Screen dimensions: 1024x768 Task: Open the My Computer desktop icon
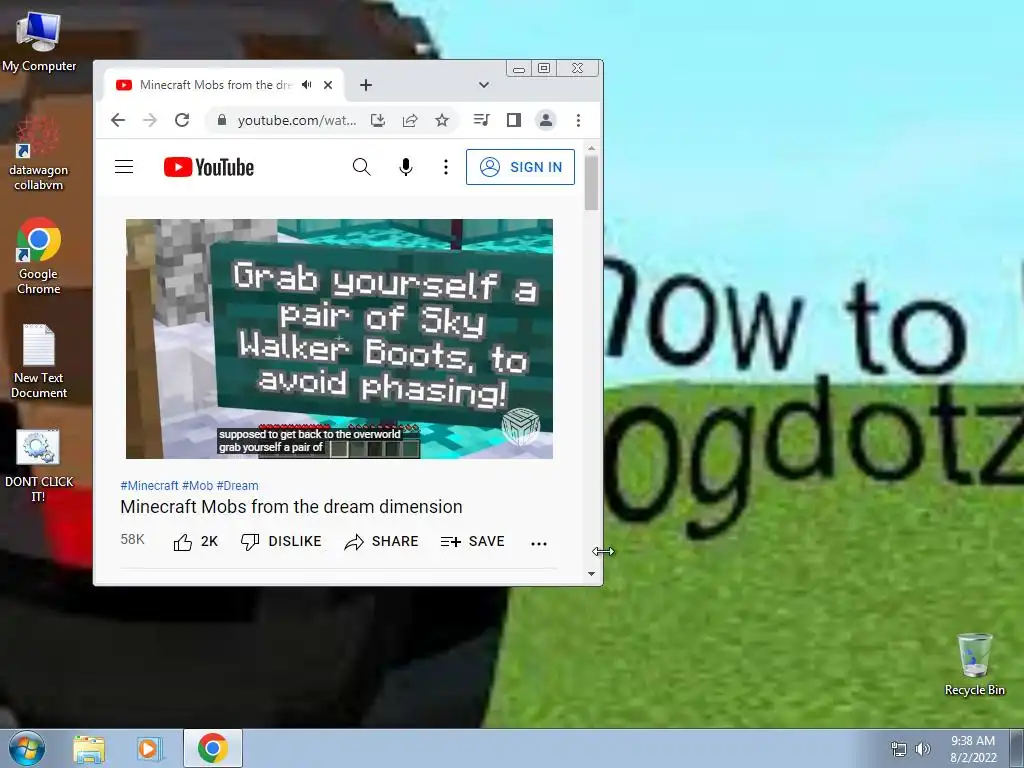pos(39,40)
